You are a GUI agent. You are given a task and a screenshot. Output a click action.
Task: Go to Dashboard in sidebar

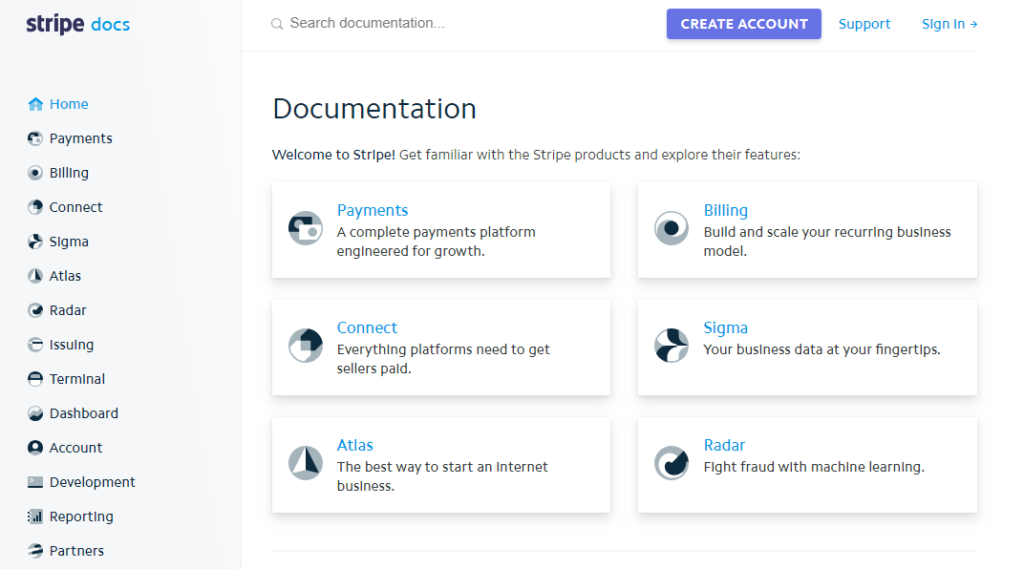[x=83, y=413]
